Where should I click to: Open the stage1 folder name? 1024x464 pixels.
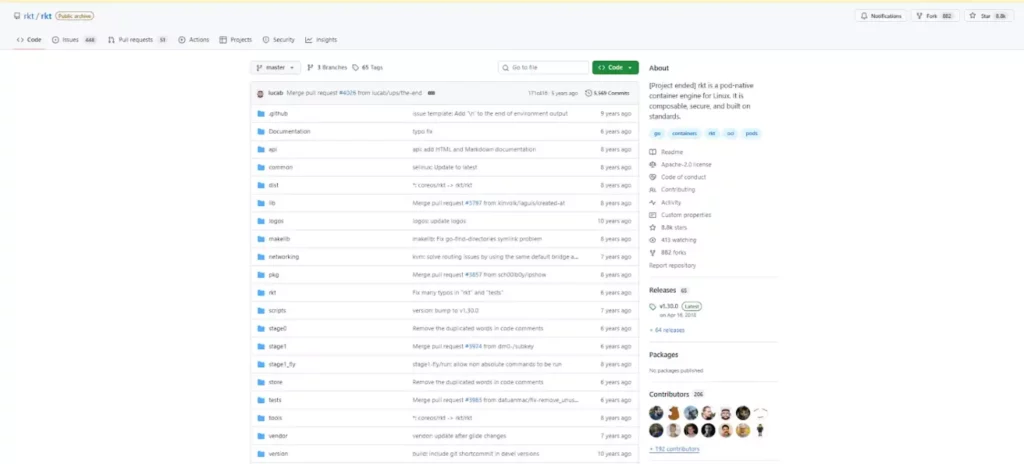(278, 346)
